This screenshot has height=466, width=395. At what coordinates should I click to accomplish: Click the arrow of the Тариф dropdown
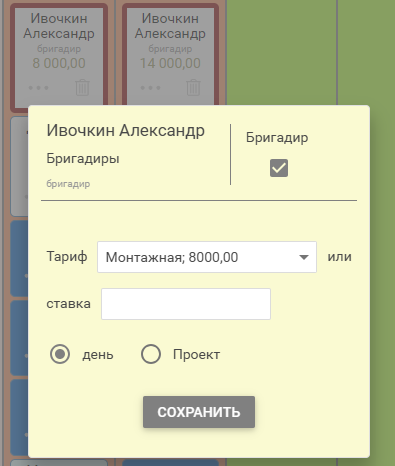coord(304,257)
